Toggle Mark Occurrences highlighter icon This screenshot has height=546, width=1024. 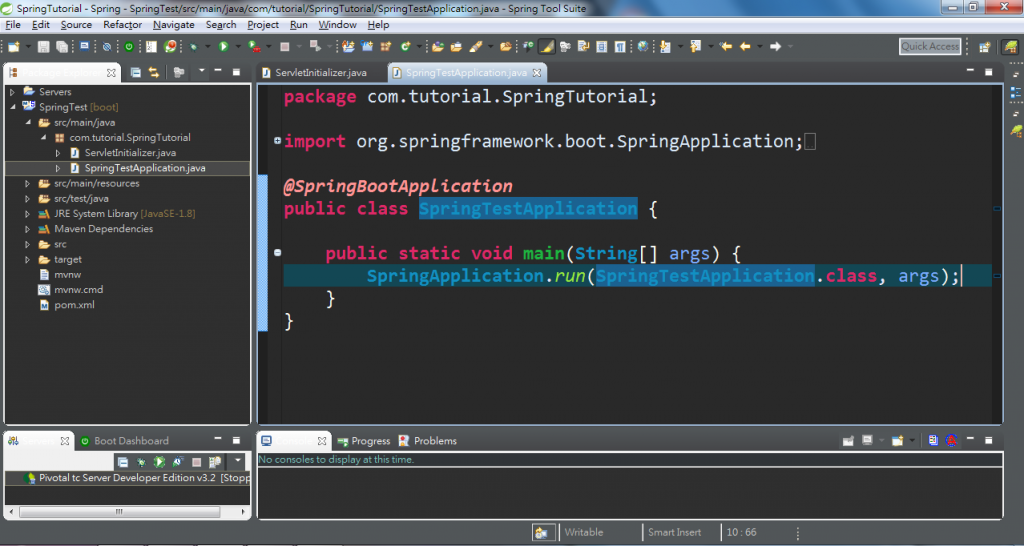tap(547, 46)
